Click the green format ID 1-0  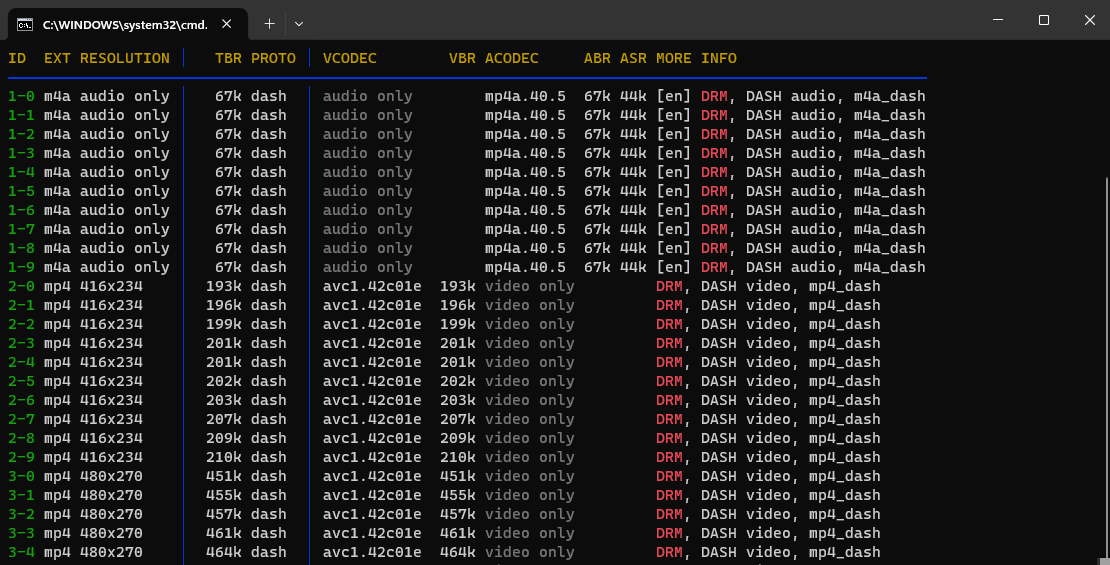point(21,96)
